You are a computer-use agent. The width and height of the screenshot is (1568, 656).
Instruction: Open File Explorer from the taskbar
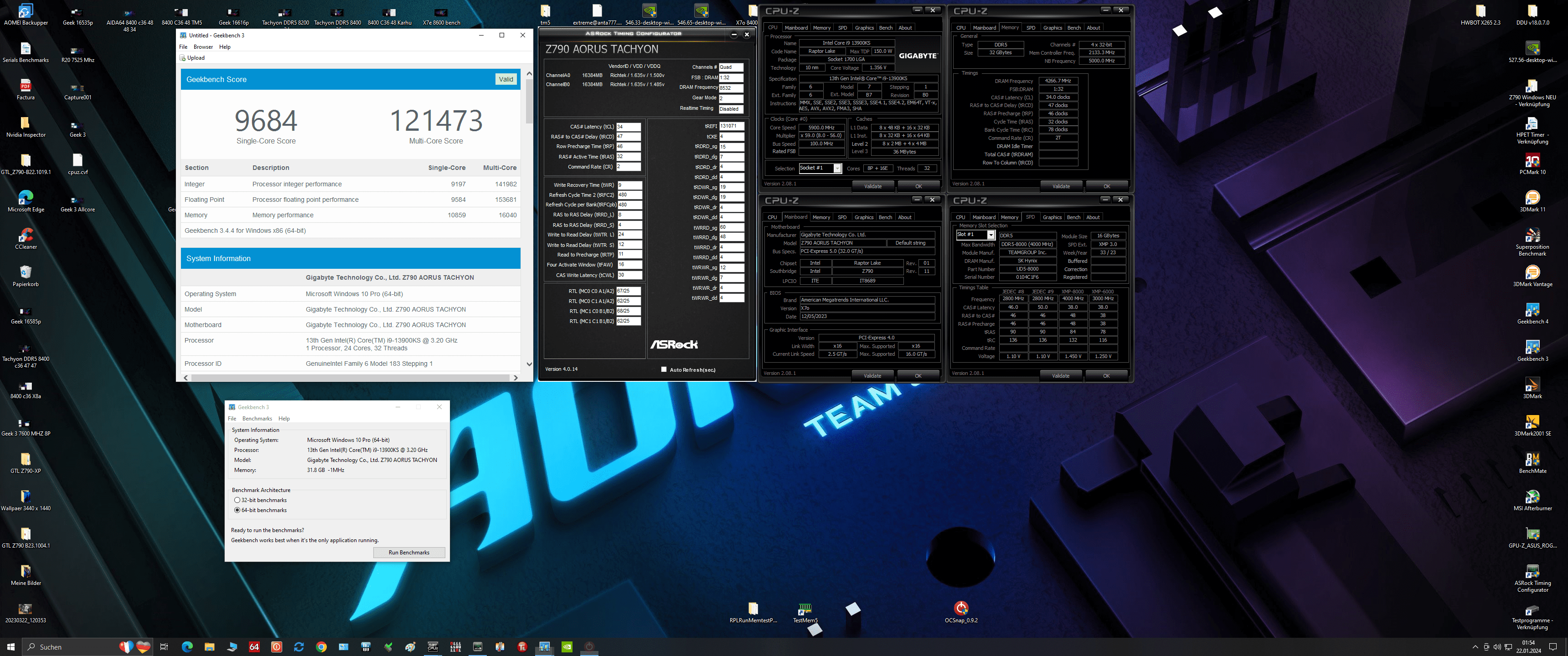coord(209,646)
